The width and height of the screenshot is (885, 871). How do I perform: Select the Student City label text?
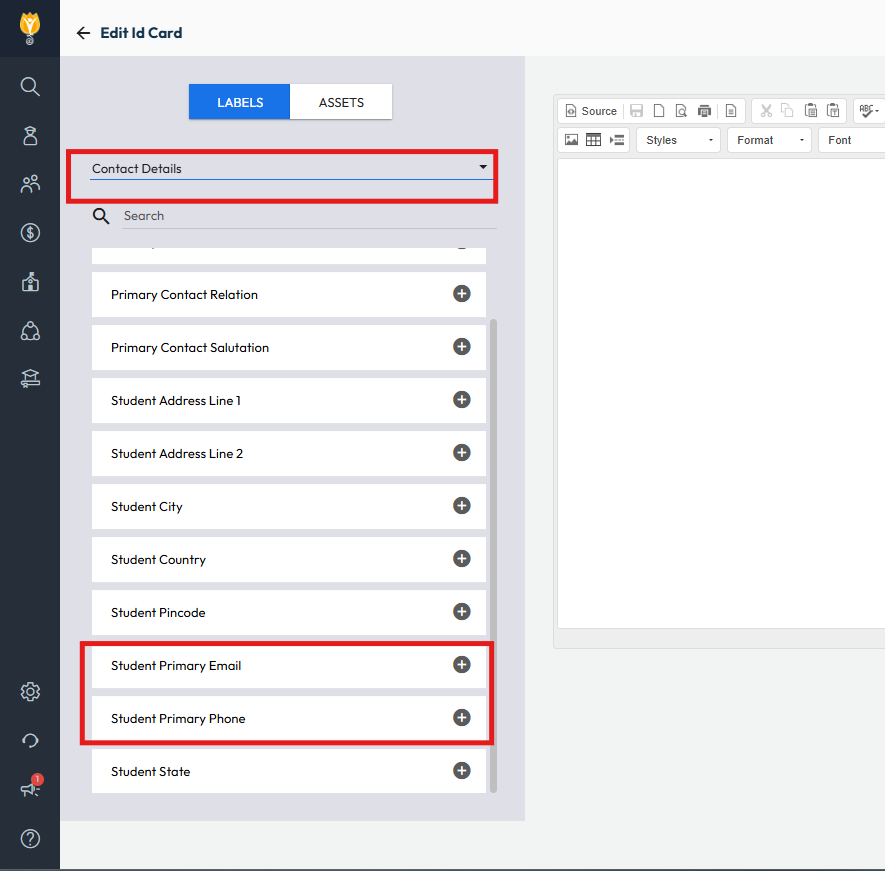(147, 507)
